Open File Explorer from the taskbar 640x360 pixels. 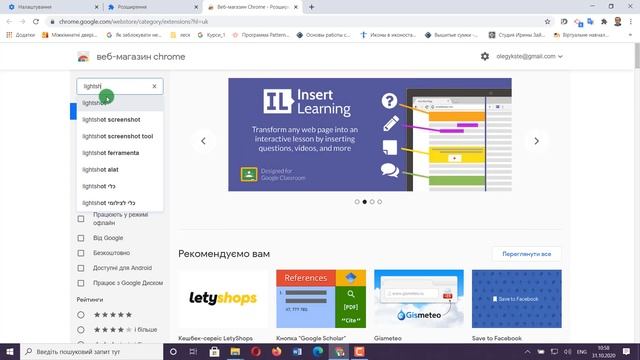click(x=235, y=351)
